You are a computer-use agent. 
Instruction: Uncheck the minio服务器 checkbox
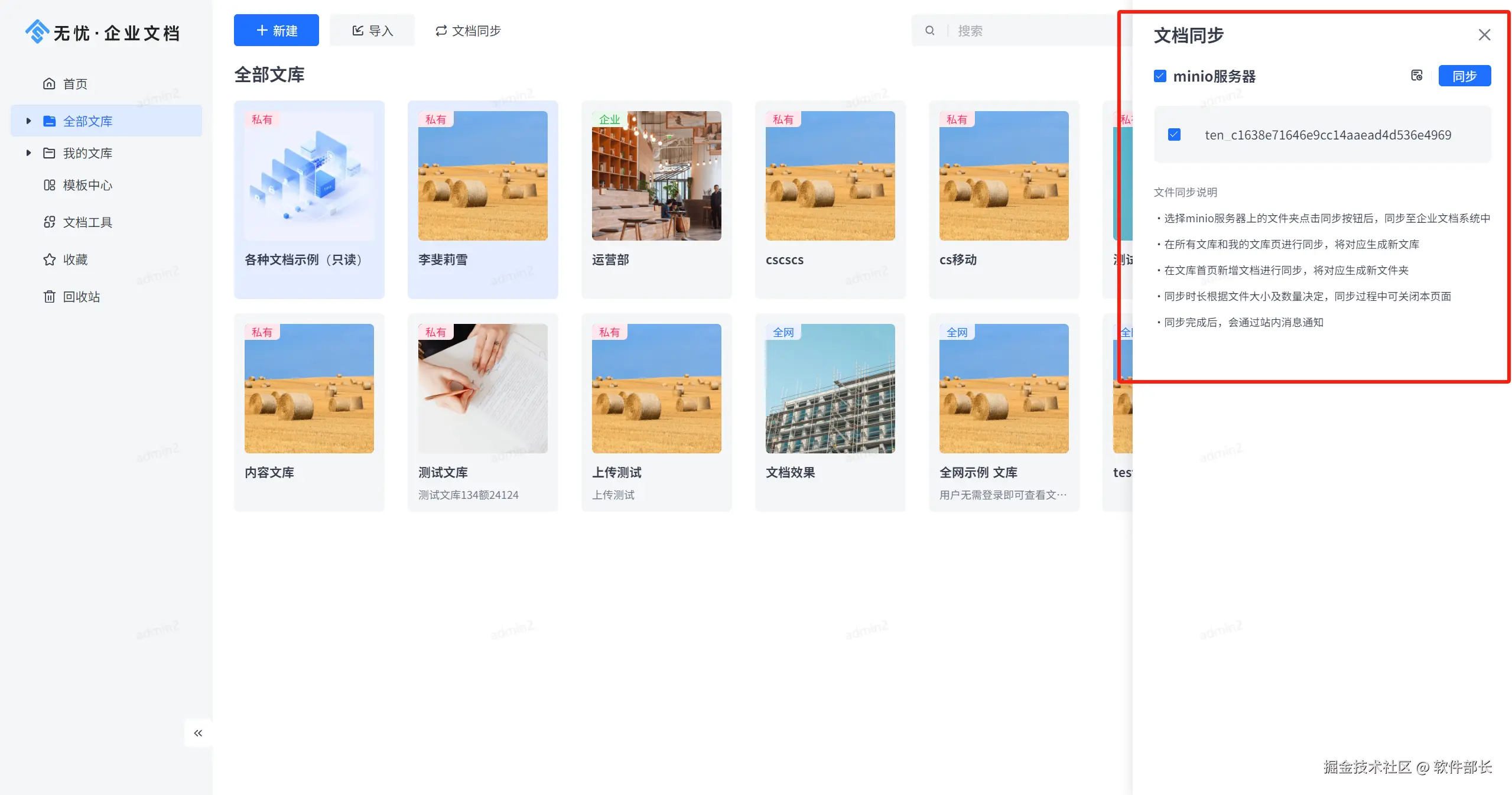coord(1160,76)
